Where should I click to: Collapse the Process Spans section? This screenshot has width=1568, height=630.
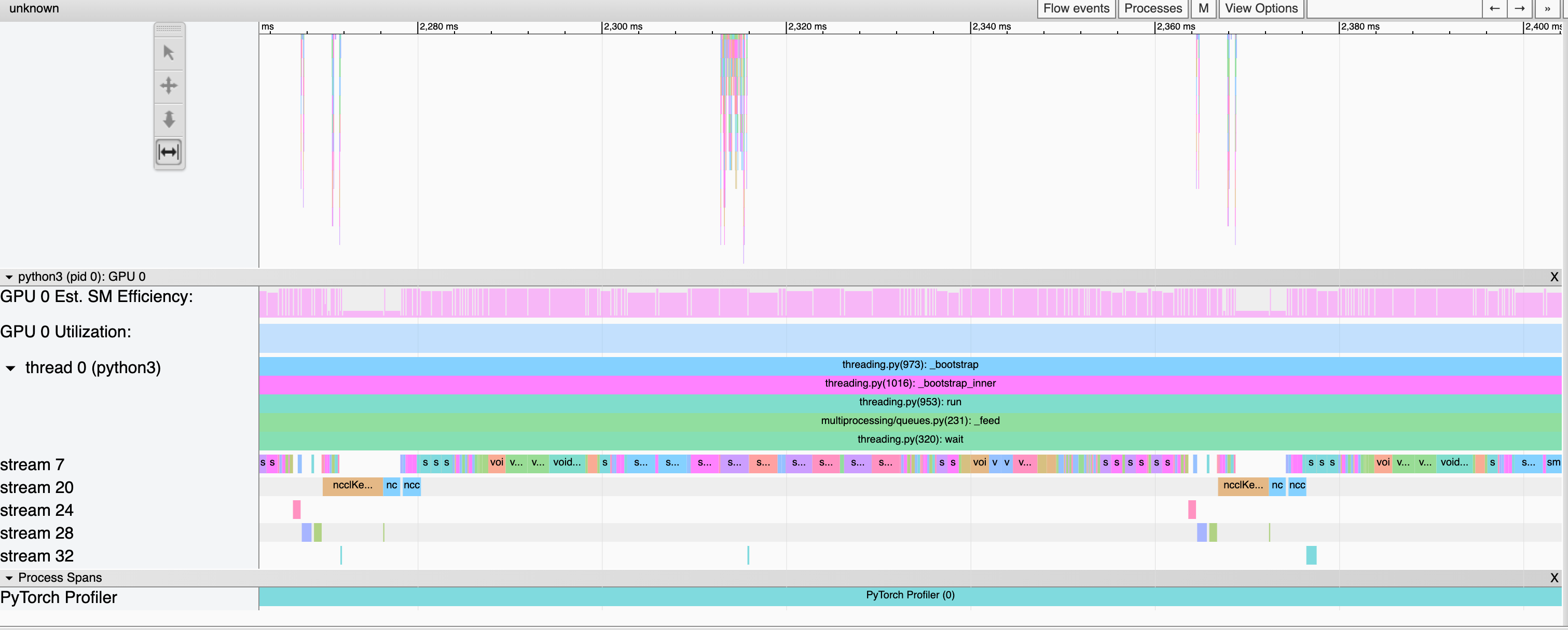click(x=9, y=577)
